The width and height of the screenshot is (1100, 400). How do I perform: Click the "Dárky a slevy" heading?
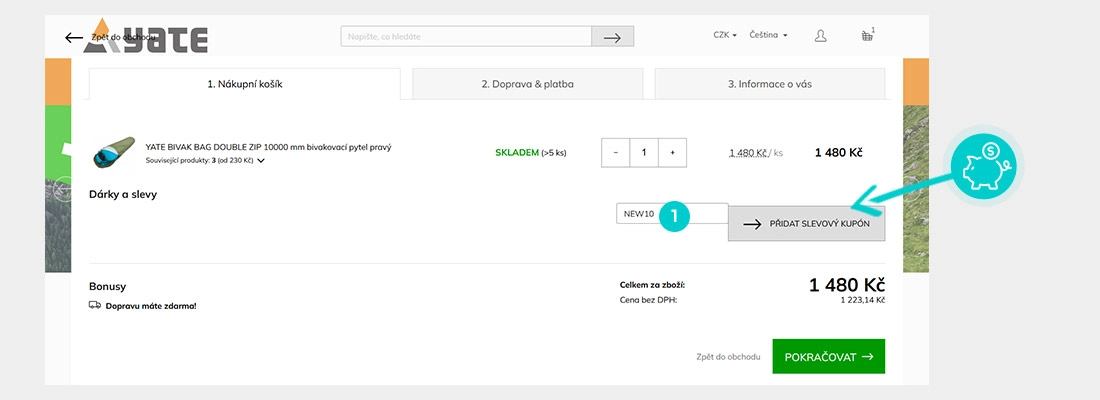point(123,194)
